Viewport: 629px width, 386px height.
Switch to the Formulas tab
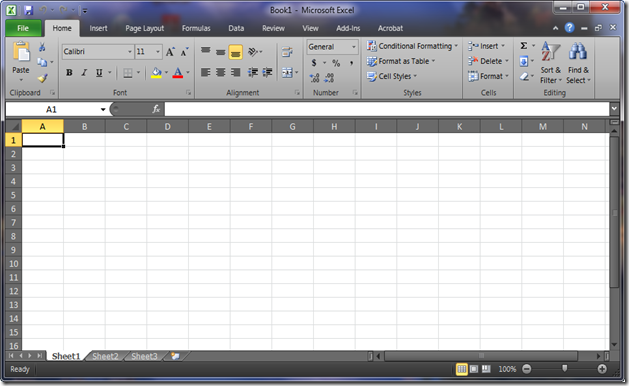click(x=196, y=28)
